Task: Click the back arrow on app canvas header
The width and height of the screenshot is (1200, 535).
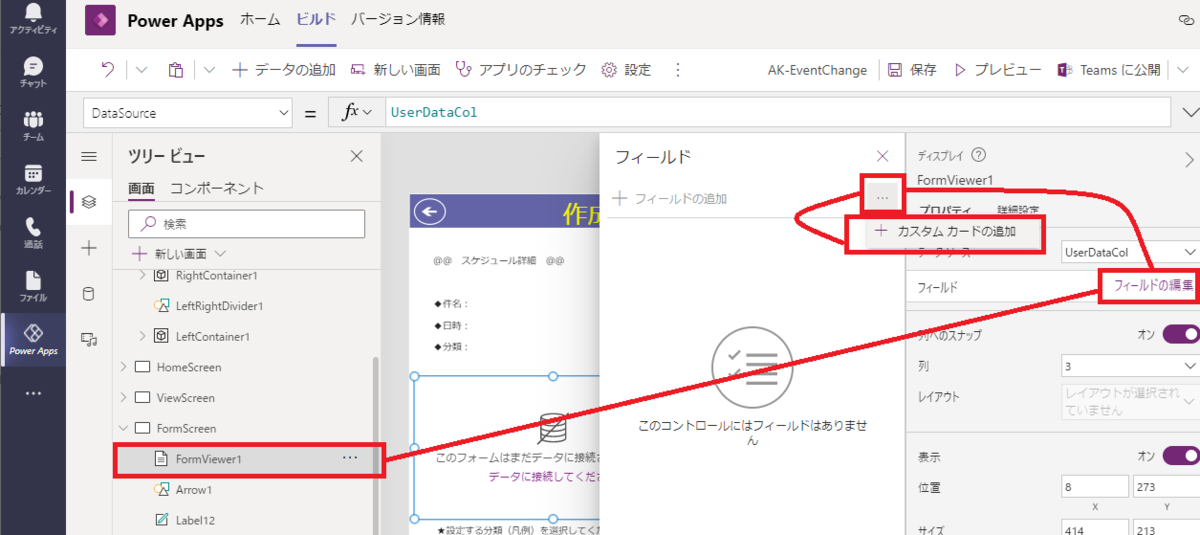Action: click(x=431, y=212)
